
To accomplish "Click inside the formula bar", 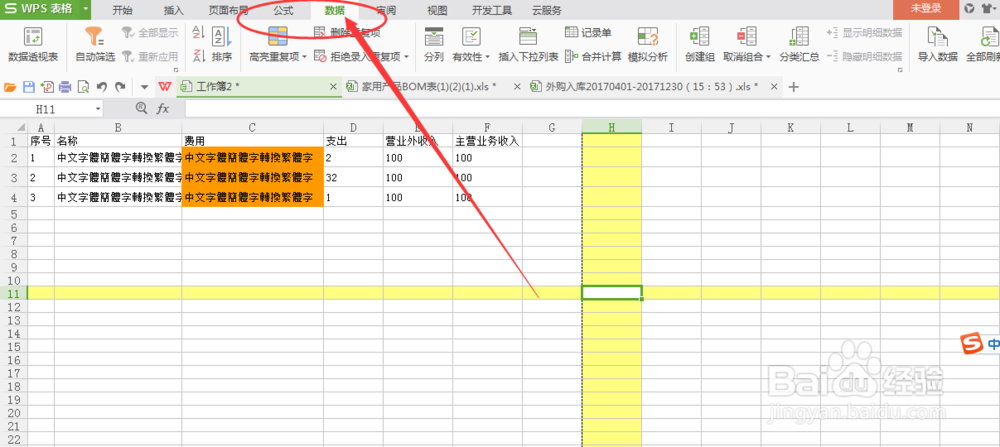I will click(x=592, y=109).
